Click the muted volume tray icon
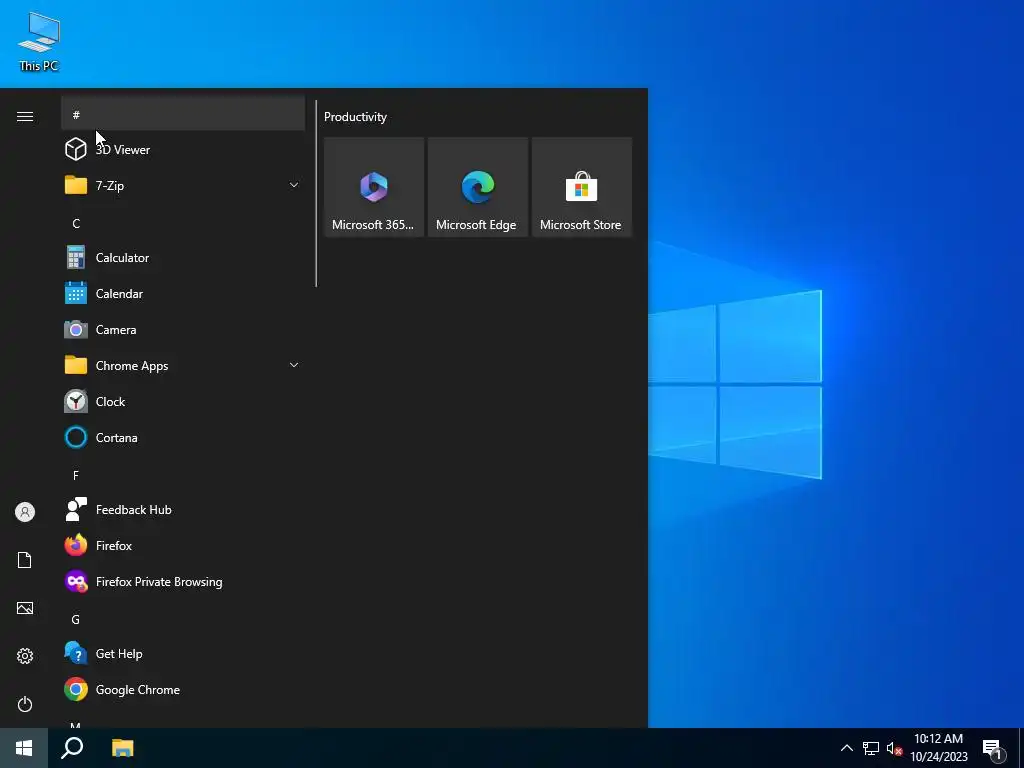Viewport: 1024px width, 768px height. tap(894, 748)
